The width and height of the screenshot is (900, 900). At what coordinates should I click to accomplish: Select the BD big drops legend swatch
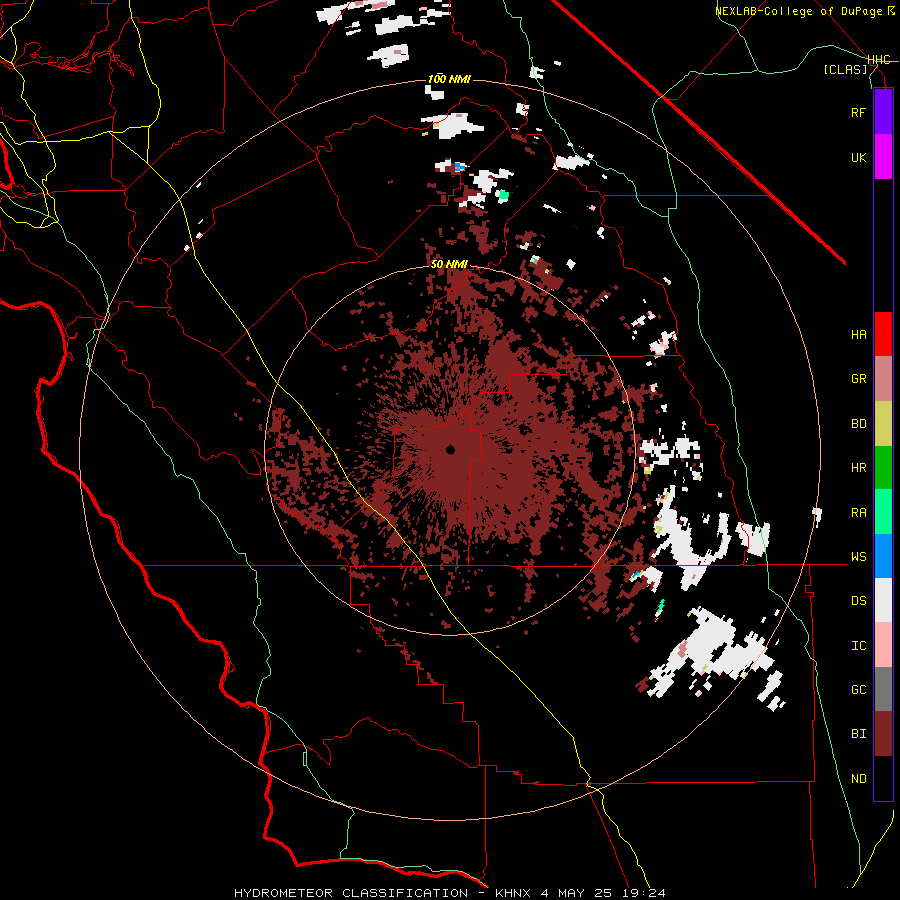[x=883, y=424]
